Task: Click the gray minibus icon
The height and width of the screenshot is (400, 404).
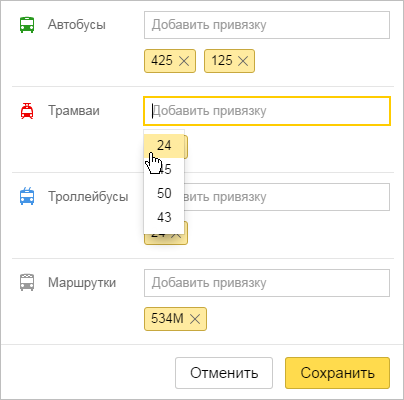Action: pos(27,282)
